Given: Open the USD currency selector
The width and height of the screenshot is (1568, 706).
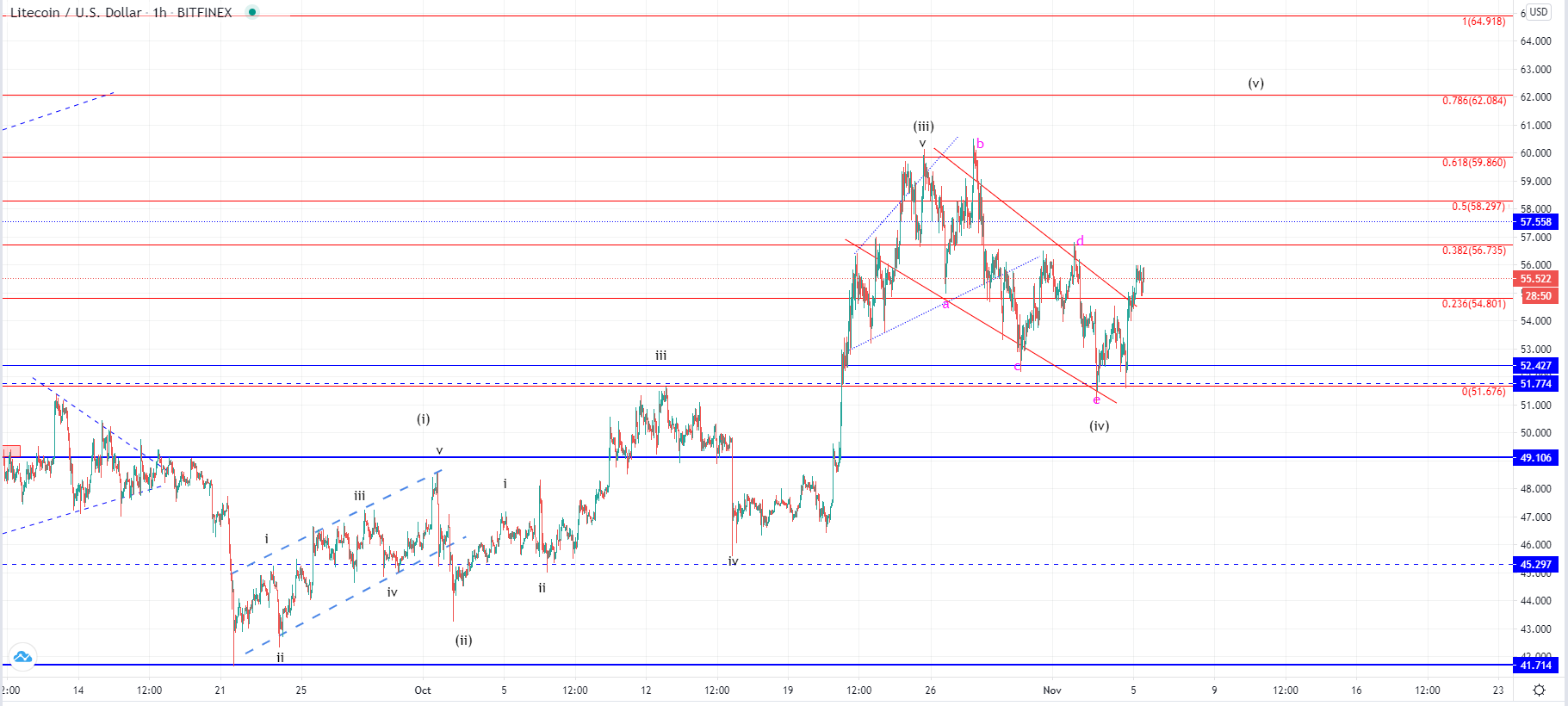Looking at the screenshot, I should pos(1538,12).
